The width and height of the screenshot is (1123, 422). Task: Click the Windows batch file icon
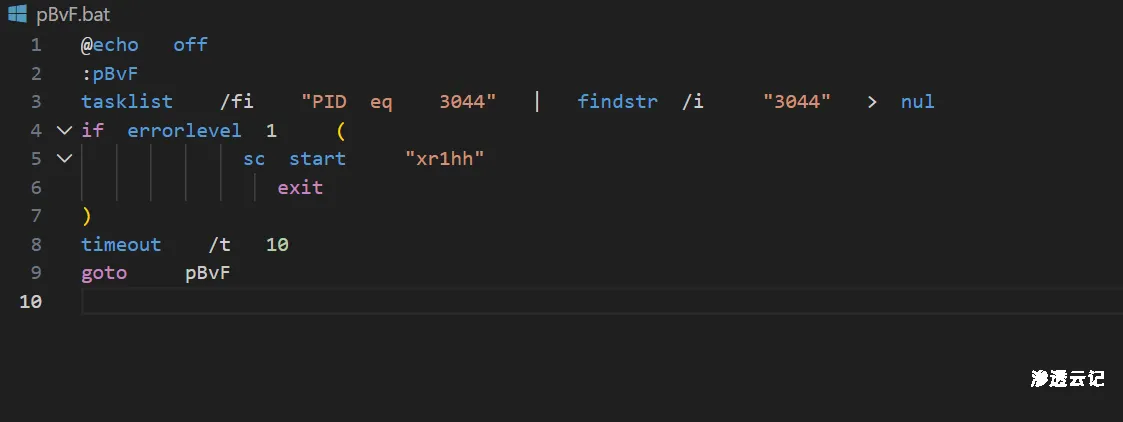[x=17, y=13]
